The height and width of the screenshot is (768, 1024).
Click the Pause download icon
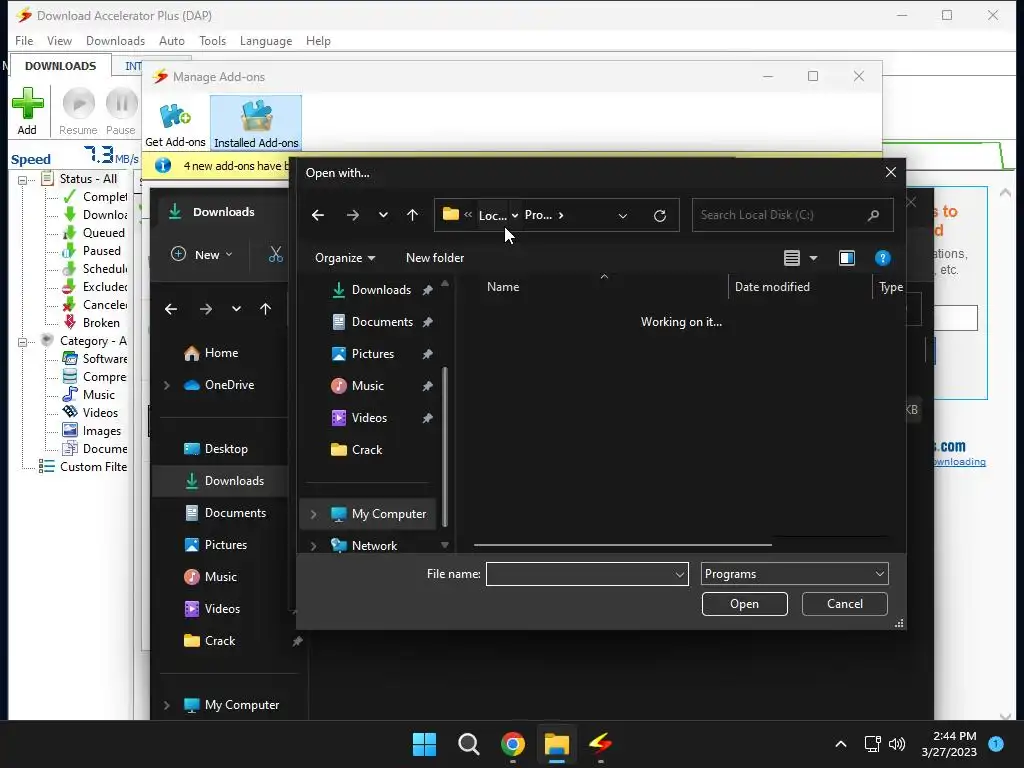[121, 103]
